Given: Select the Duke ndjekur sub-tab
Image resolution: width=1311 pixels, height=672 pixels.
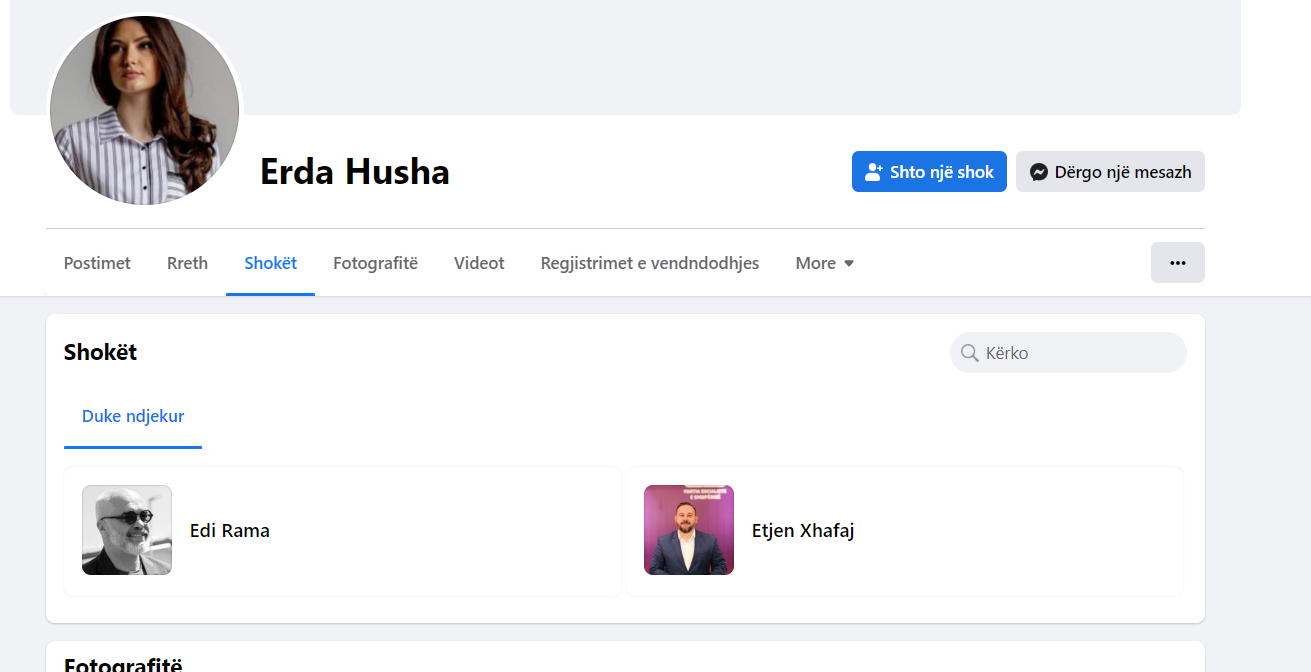Looking at the screenshot, I should pyautogui.click(x=133, y=416).
